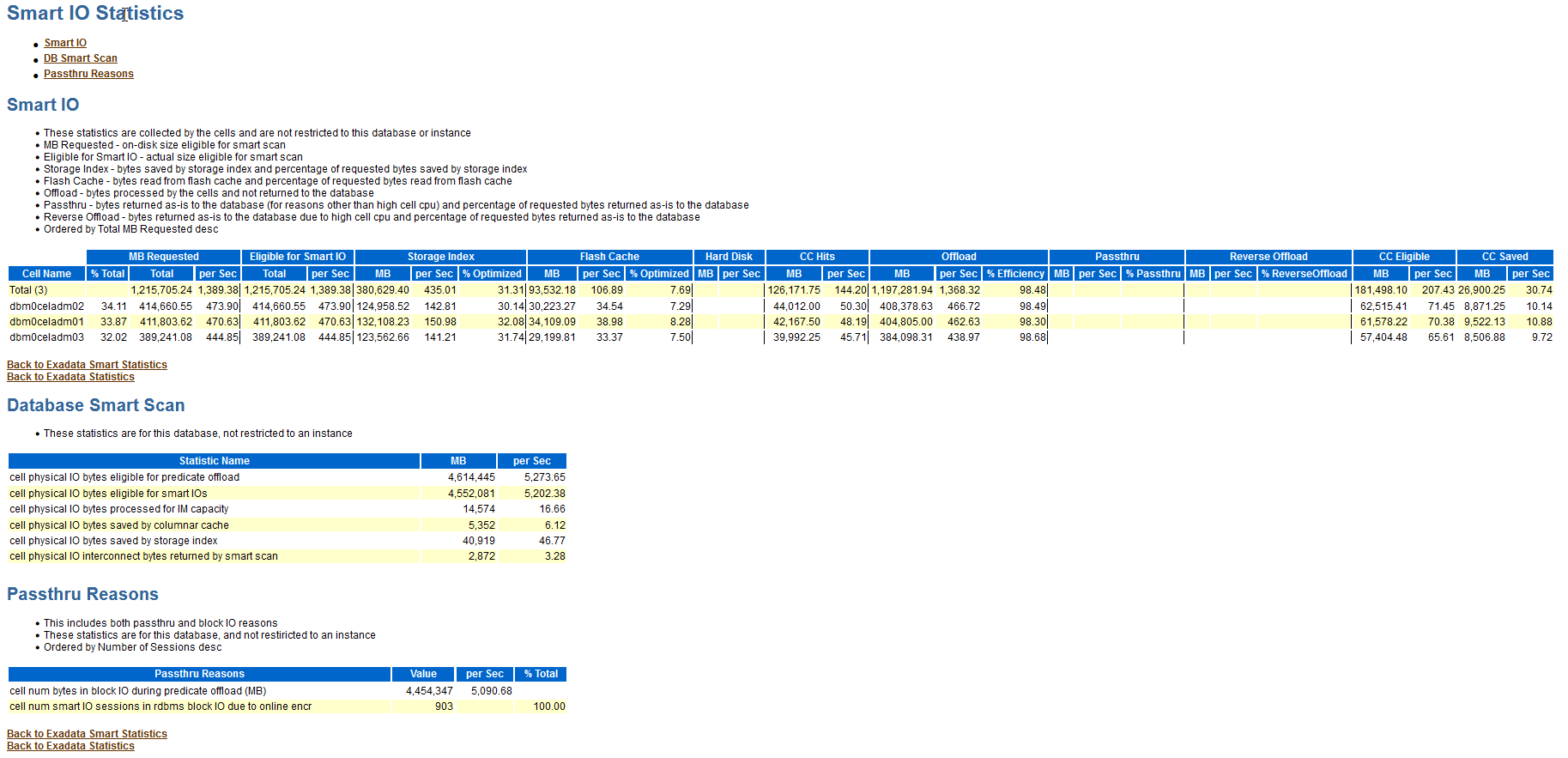
Task: Click the Cell Name column header
Action: pyautogui.click(x=46, y=274)
